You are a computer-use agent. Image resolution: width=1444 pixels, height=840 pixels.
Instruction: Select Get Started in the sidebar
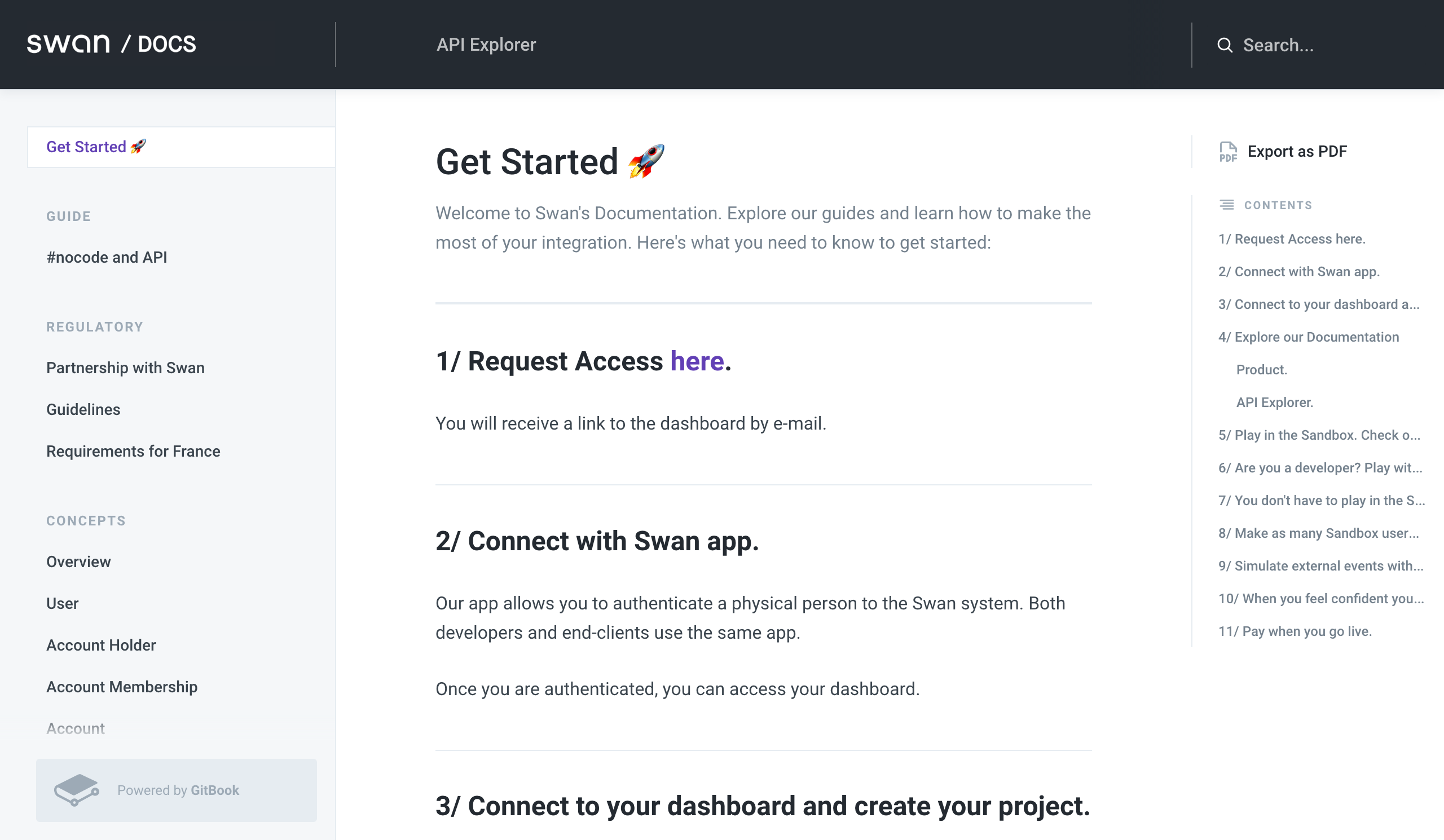coord(86,147)
